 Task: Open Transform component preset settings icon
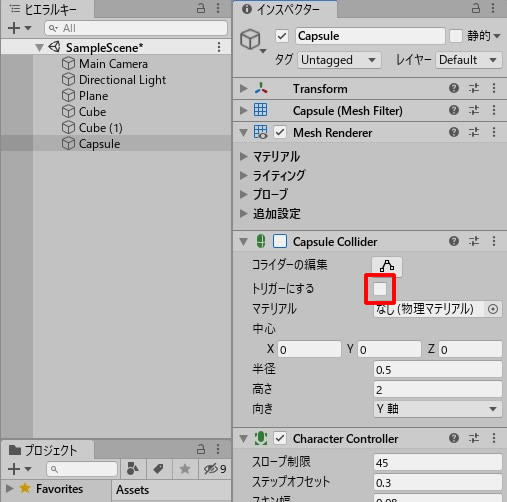(x=474, y=88)
